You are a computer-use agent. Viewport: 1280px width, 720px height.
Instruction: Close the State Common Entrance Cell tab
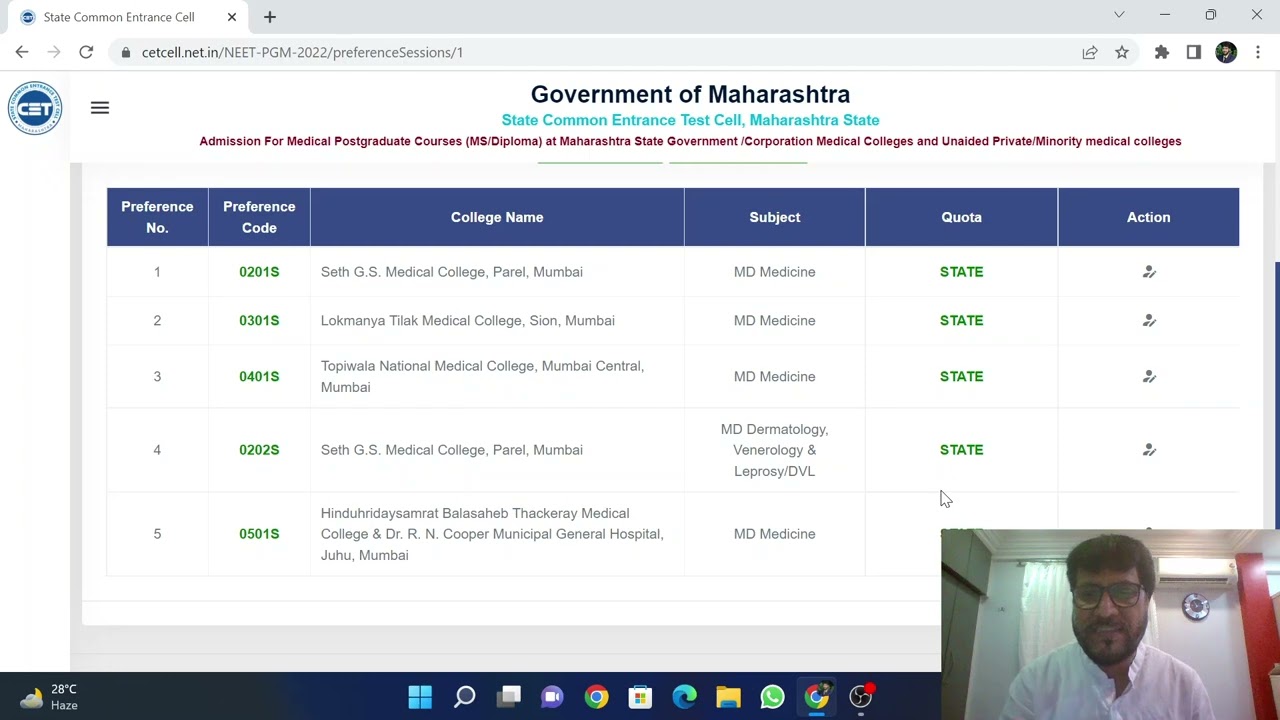(232, 17)
